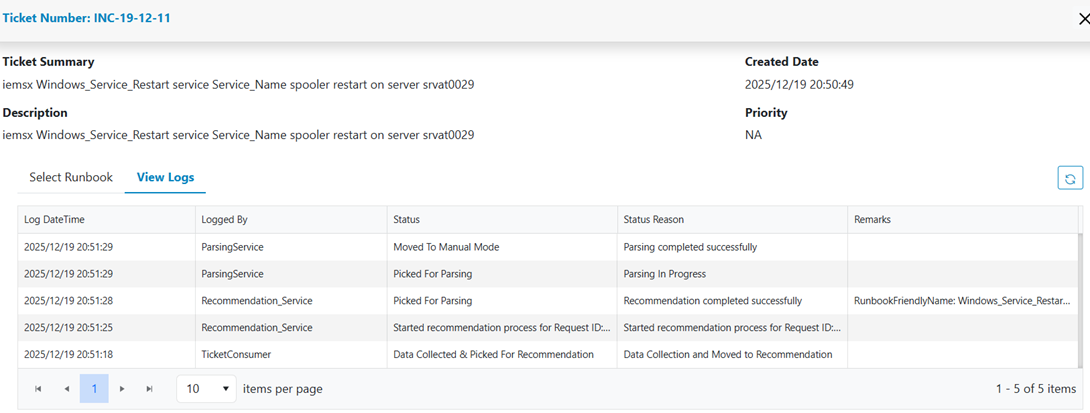Go to last page of logs
Viewport: 1090px width, 413px height.
point(150,389)
